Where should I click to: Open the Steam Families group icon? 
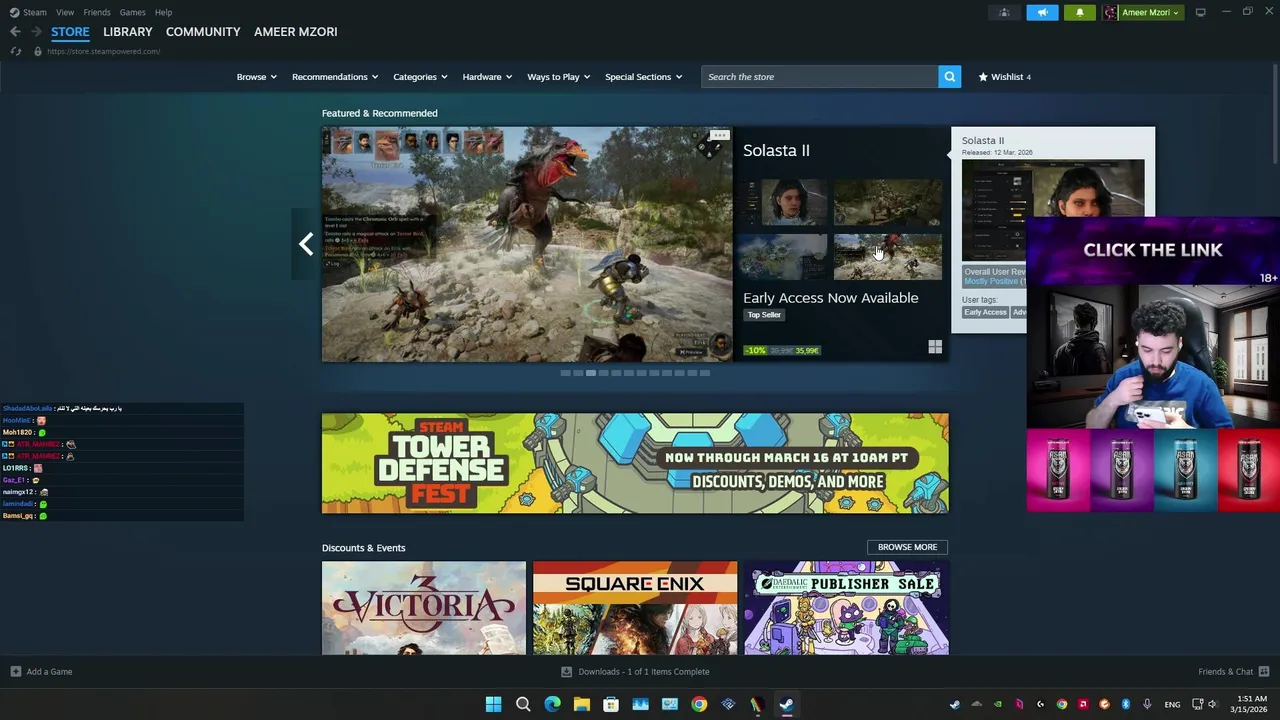pos(1004,12)
